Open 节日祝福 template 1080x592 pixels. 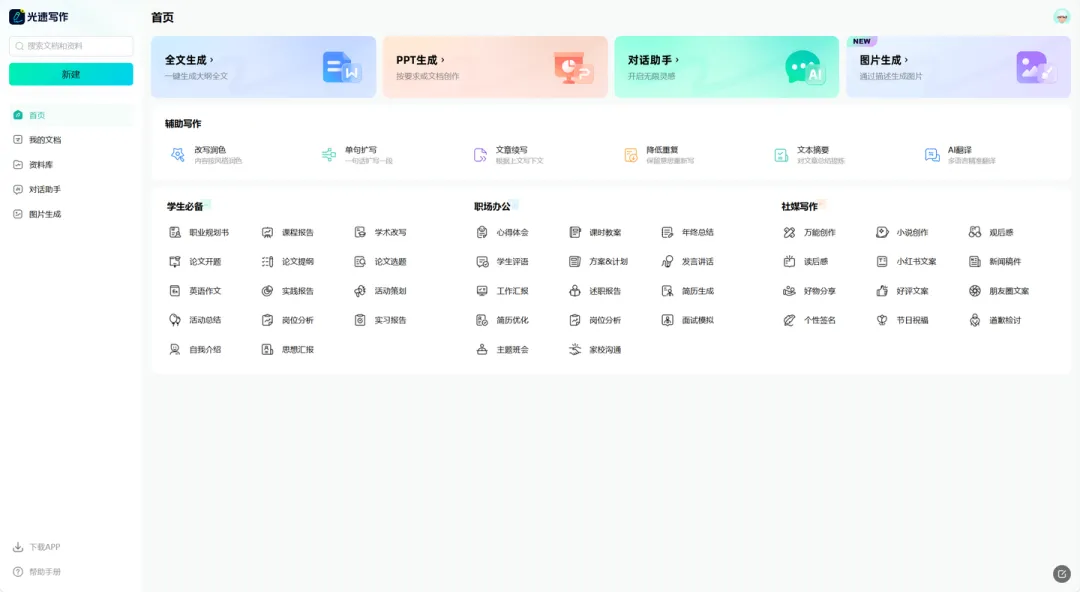click(902, 320)
